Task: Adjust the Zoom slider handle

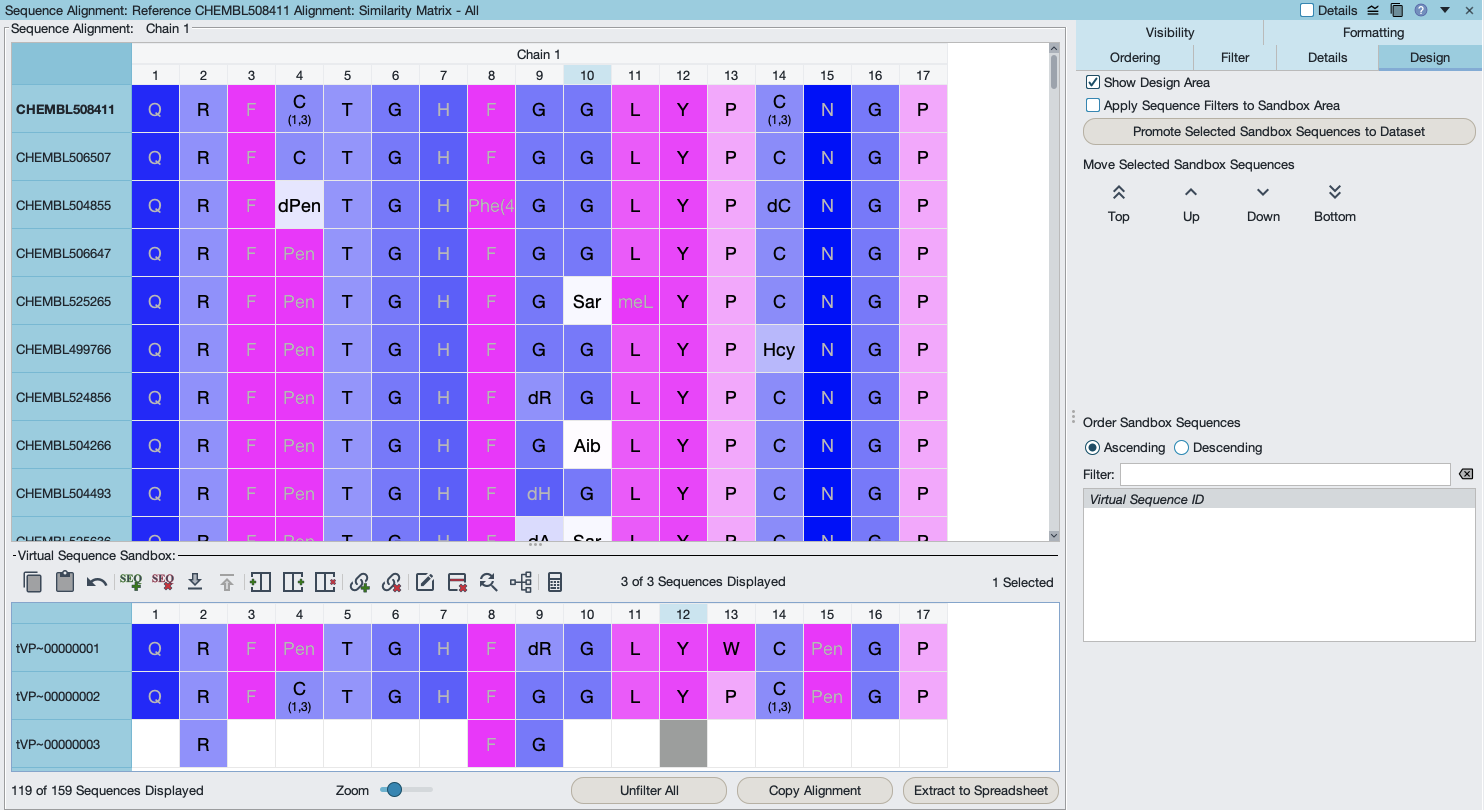Action: [394, 790]
